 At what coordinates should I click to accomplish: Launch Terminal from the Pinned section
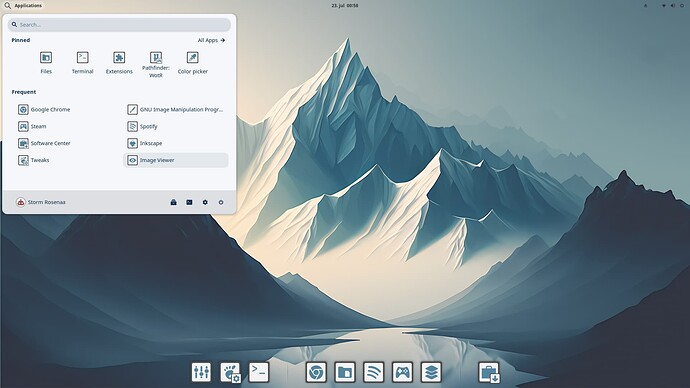tap(83, 62)
